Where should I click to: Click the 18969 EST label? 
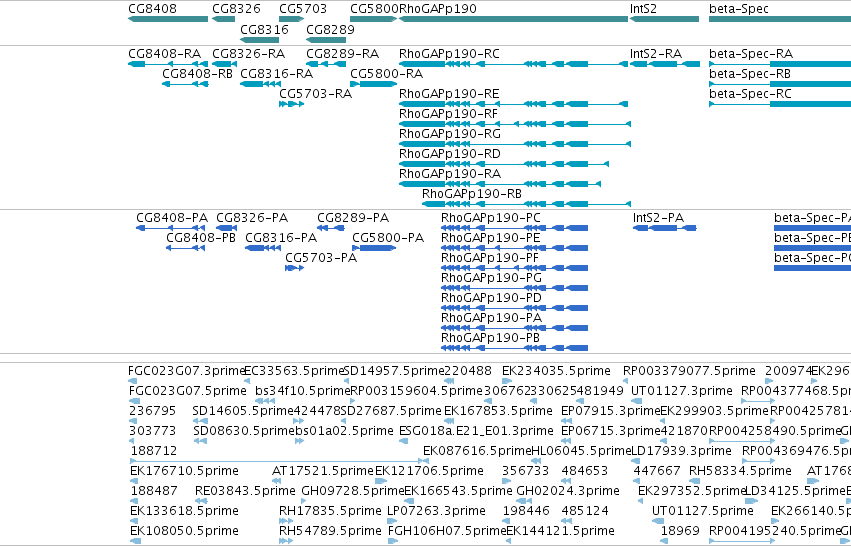pos(680,532)
